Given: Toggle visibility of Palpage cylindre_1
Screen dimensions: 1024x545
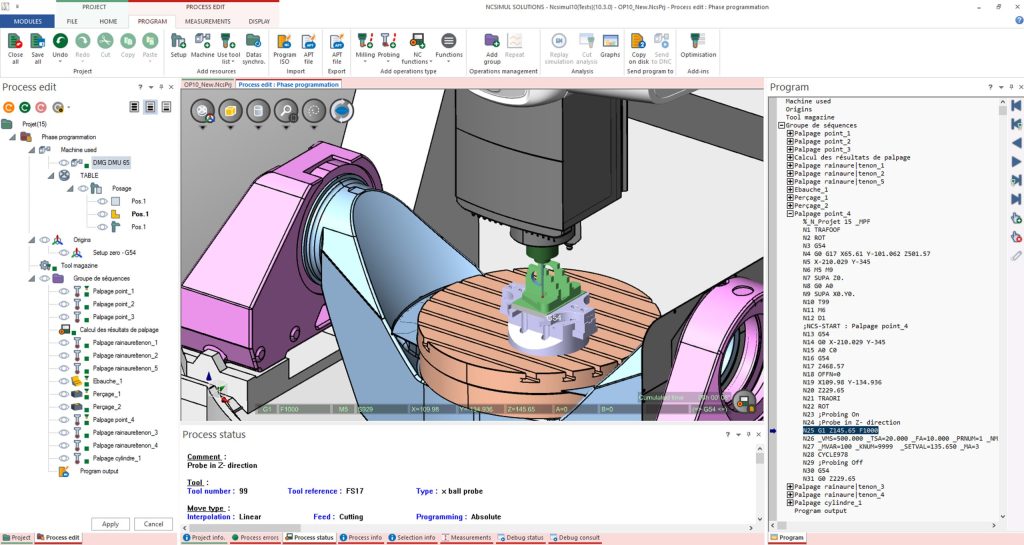Looking at the screenshot, I should (x=63, y=458).
